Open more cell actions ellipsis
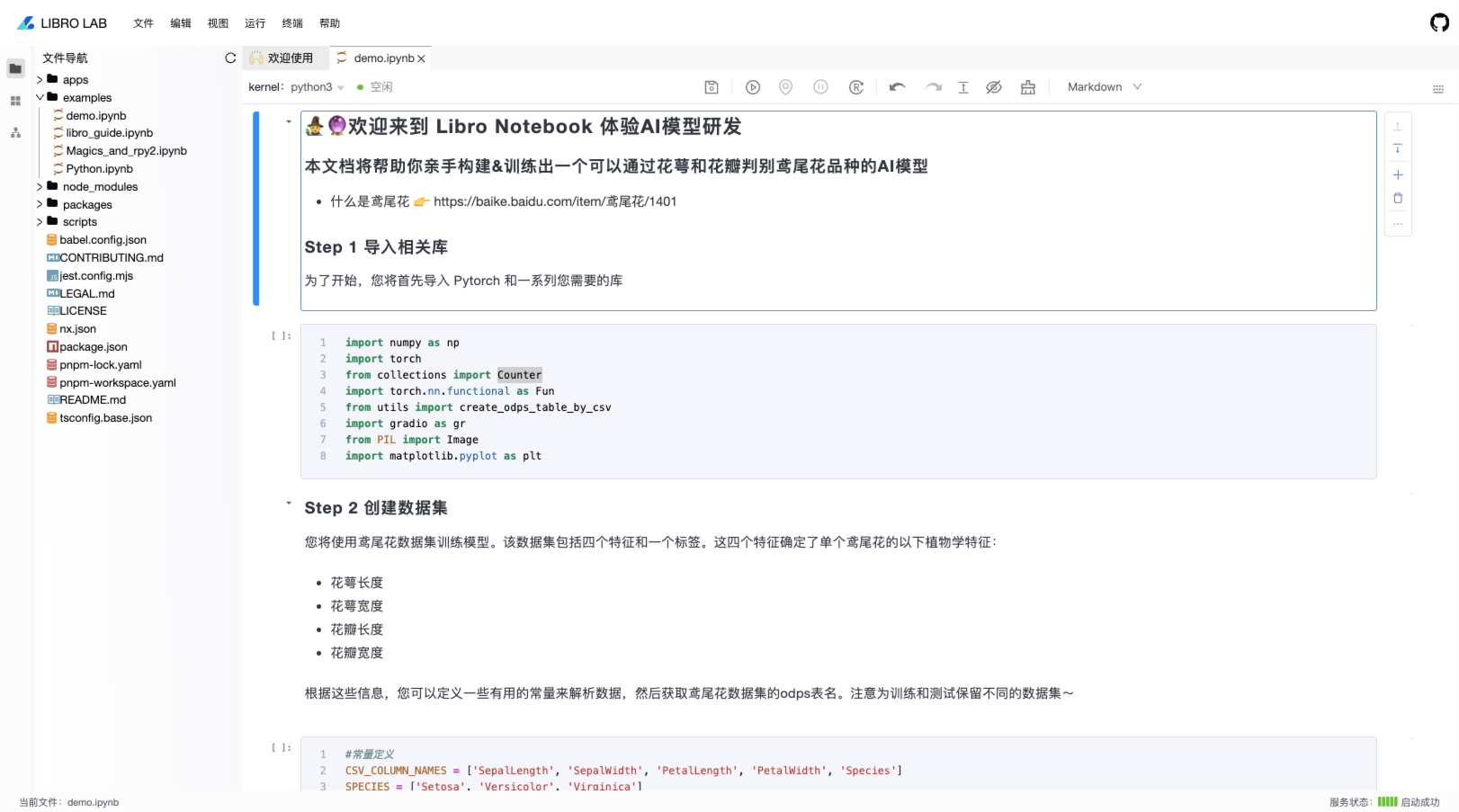The width and height of the screenshot is (1459, 812). 1398,223
